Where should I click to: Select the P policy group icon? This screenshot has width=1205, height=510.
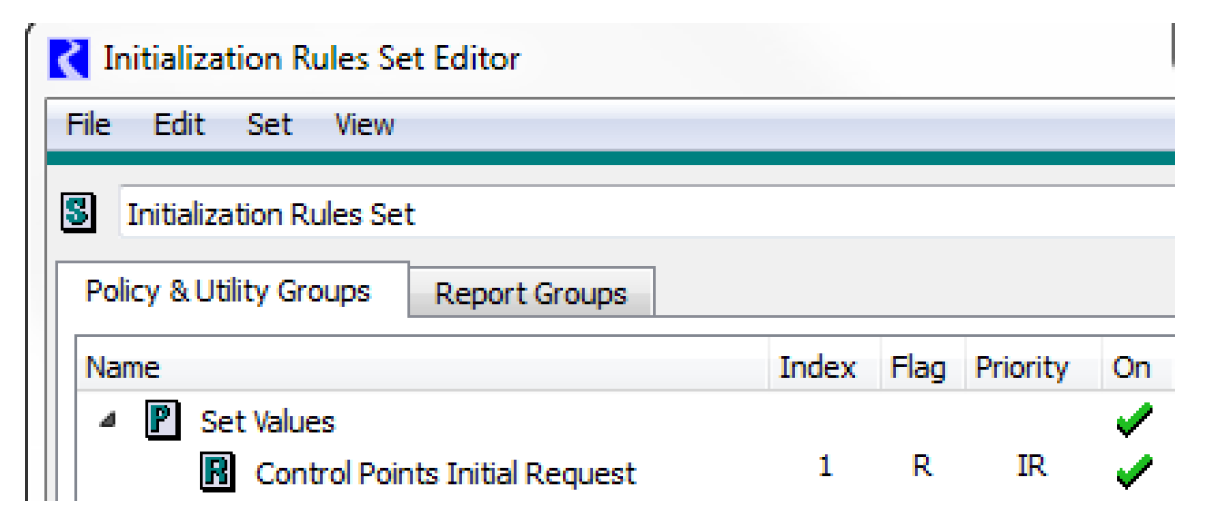(162, 421)
